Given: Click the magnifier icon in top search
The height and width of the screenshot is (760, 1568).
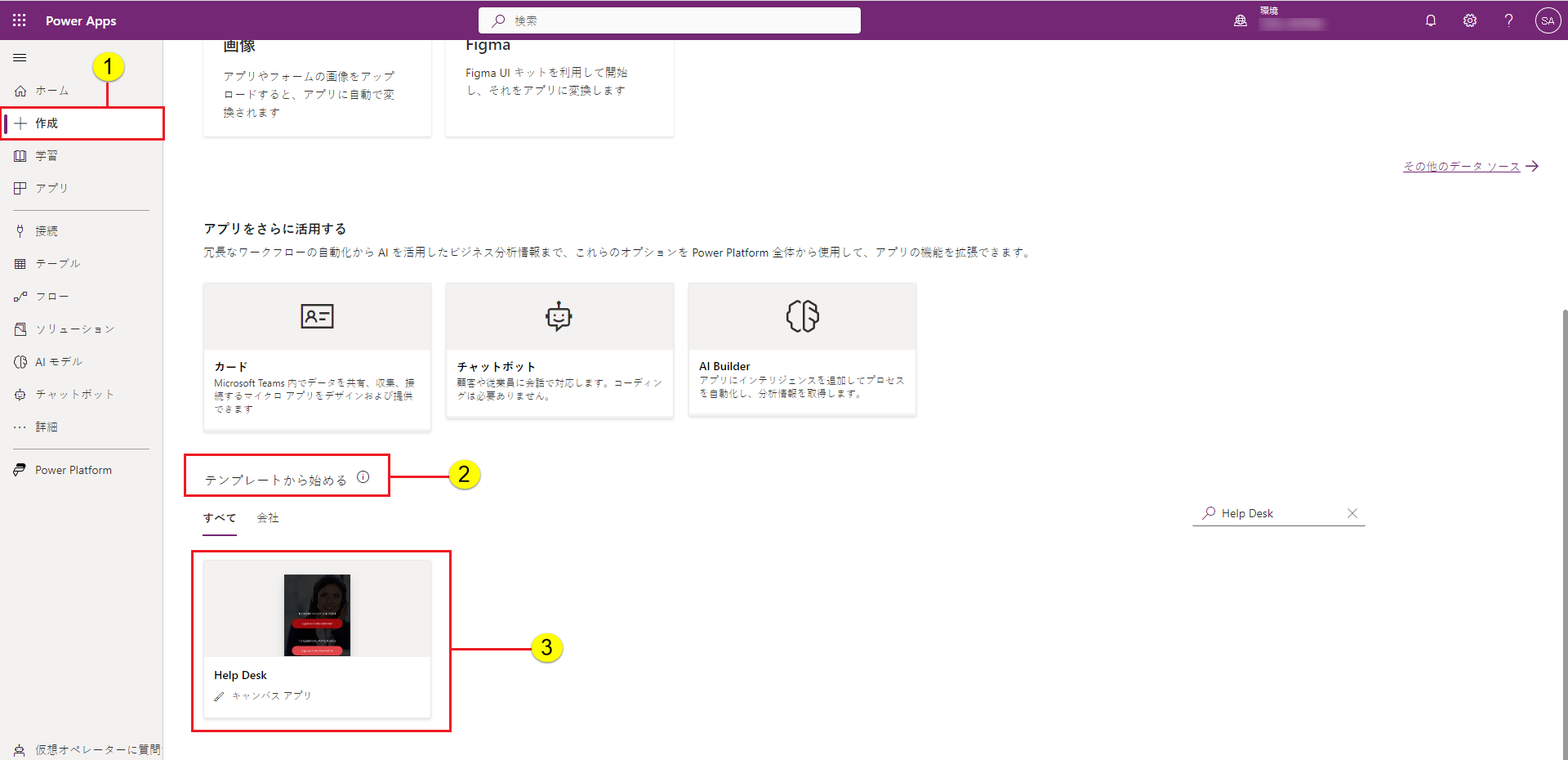Looking at the screenshot, I should [498, 20].
